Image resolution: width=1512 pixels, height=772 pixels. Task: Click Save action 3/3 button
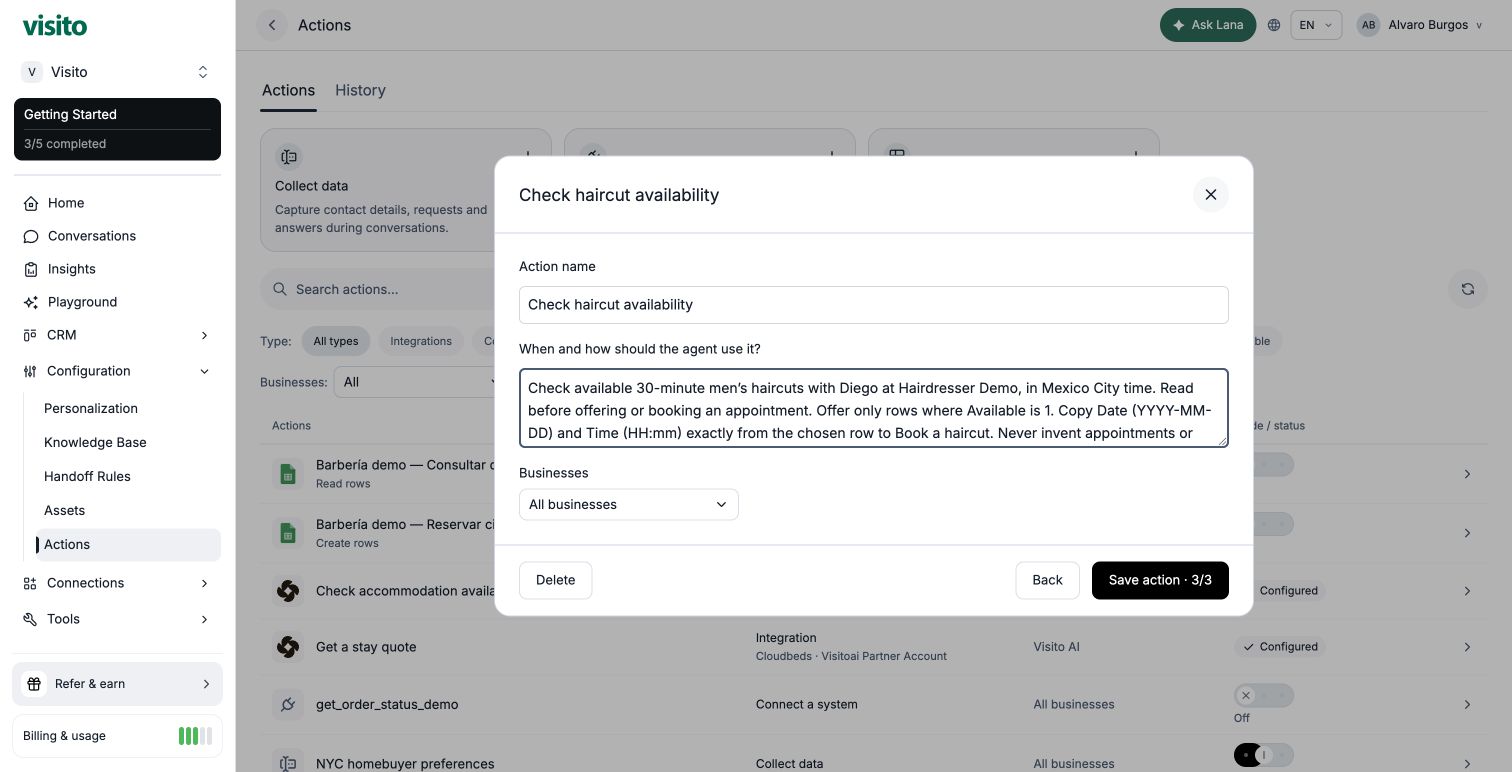coord(1160,580)
